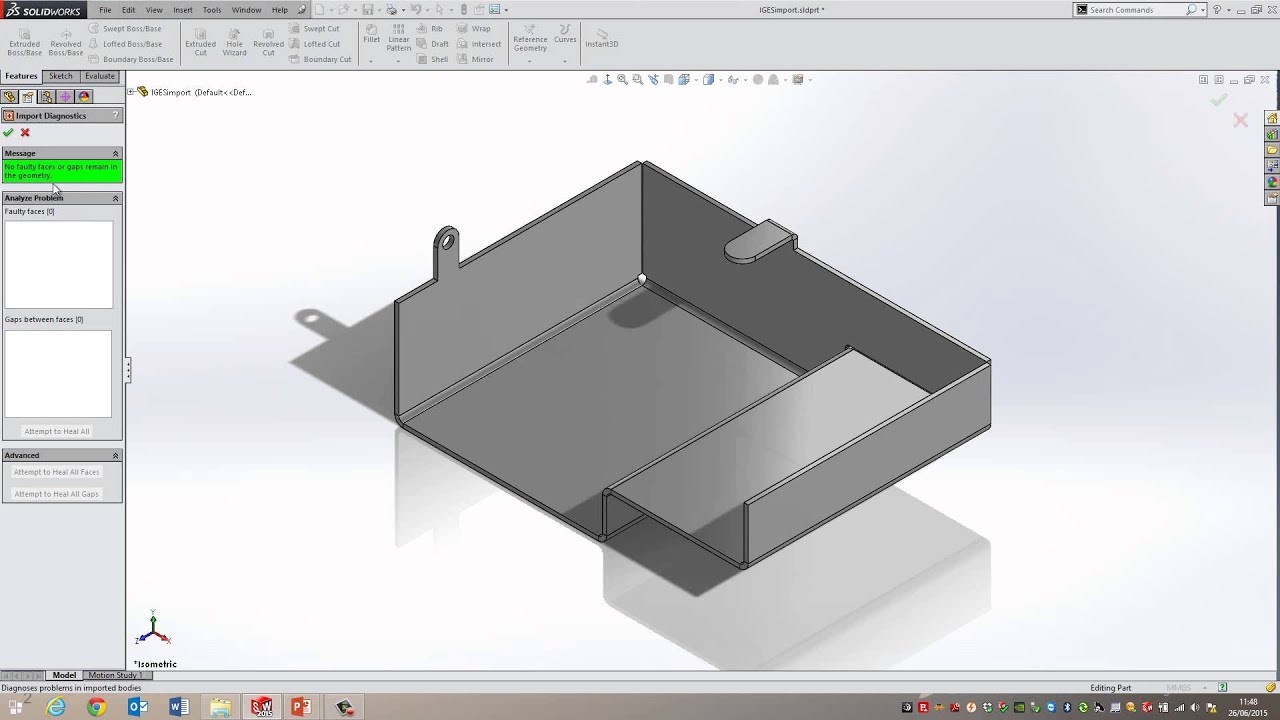Open the Curves dropdown arrow
The image size is (1280, 720).
(565, 61)
